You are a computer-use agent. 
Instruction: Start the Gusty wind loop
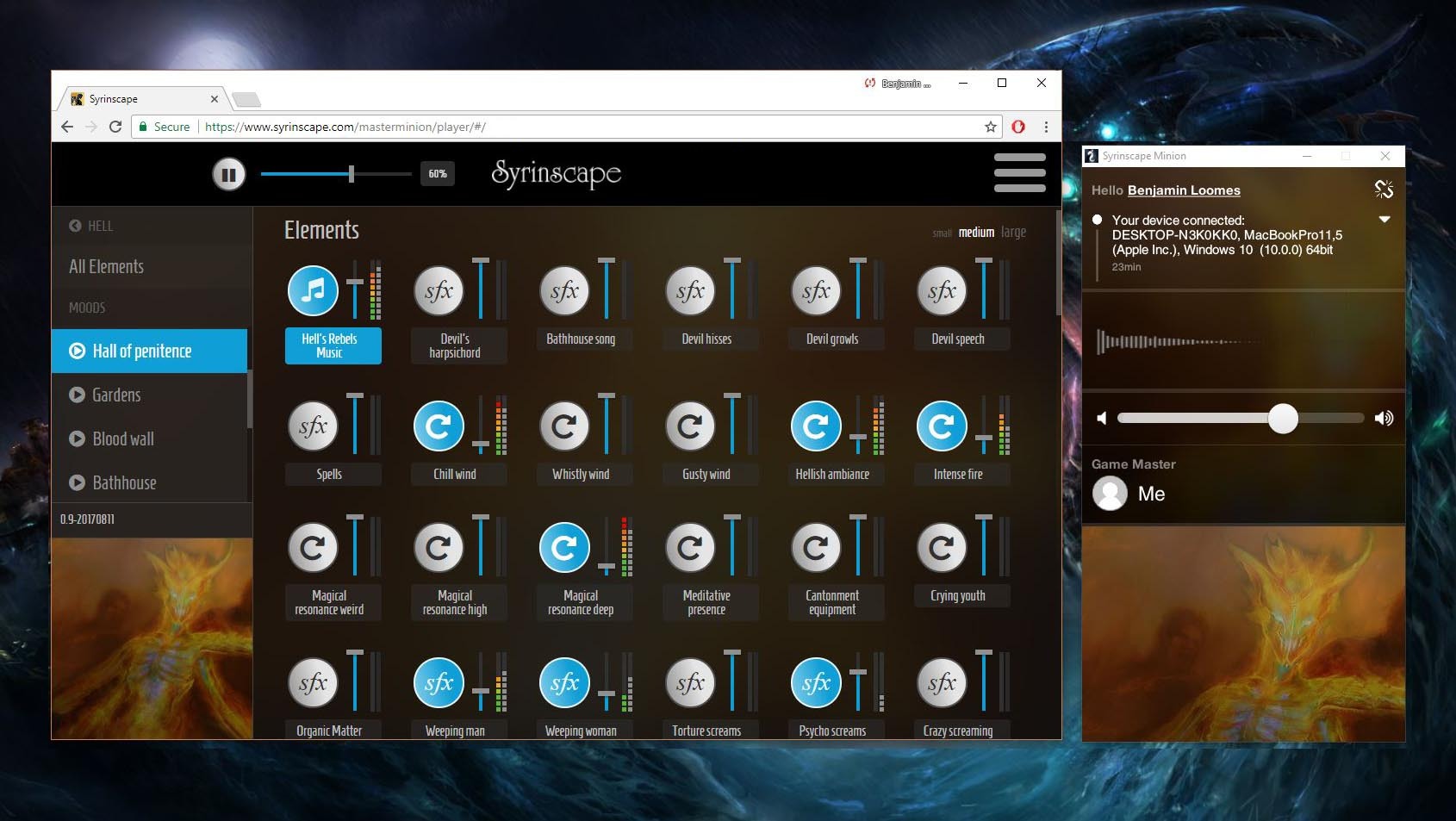[690, 426]
